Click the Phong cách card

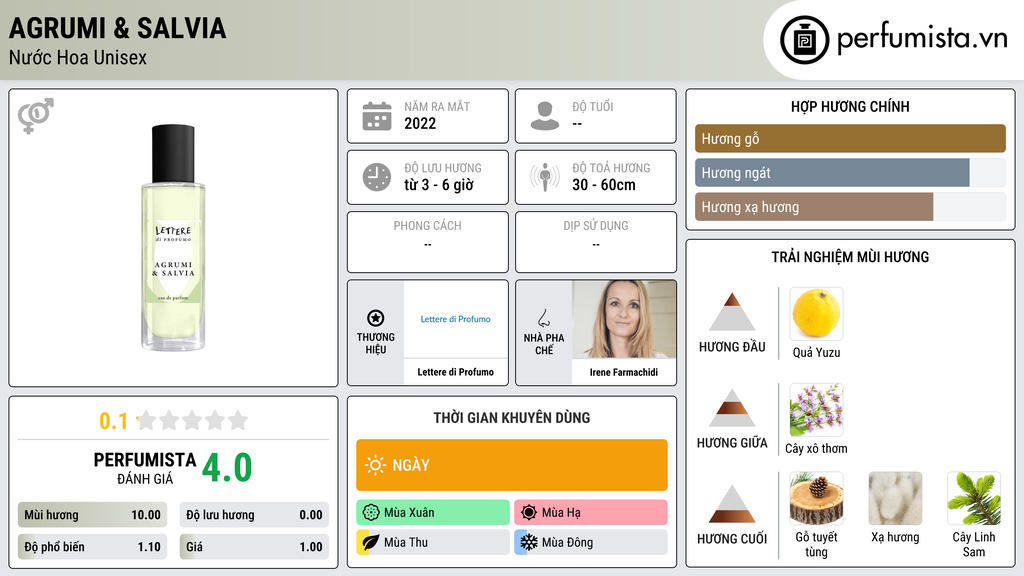428,242
